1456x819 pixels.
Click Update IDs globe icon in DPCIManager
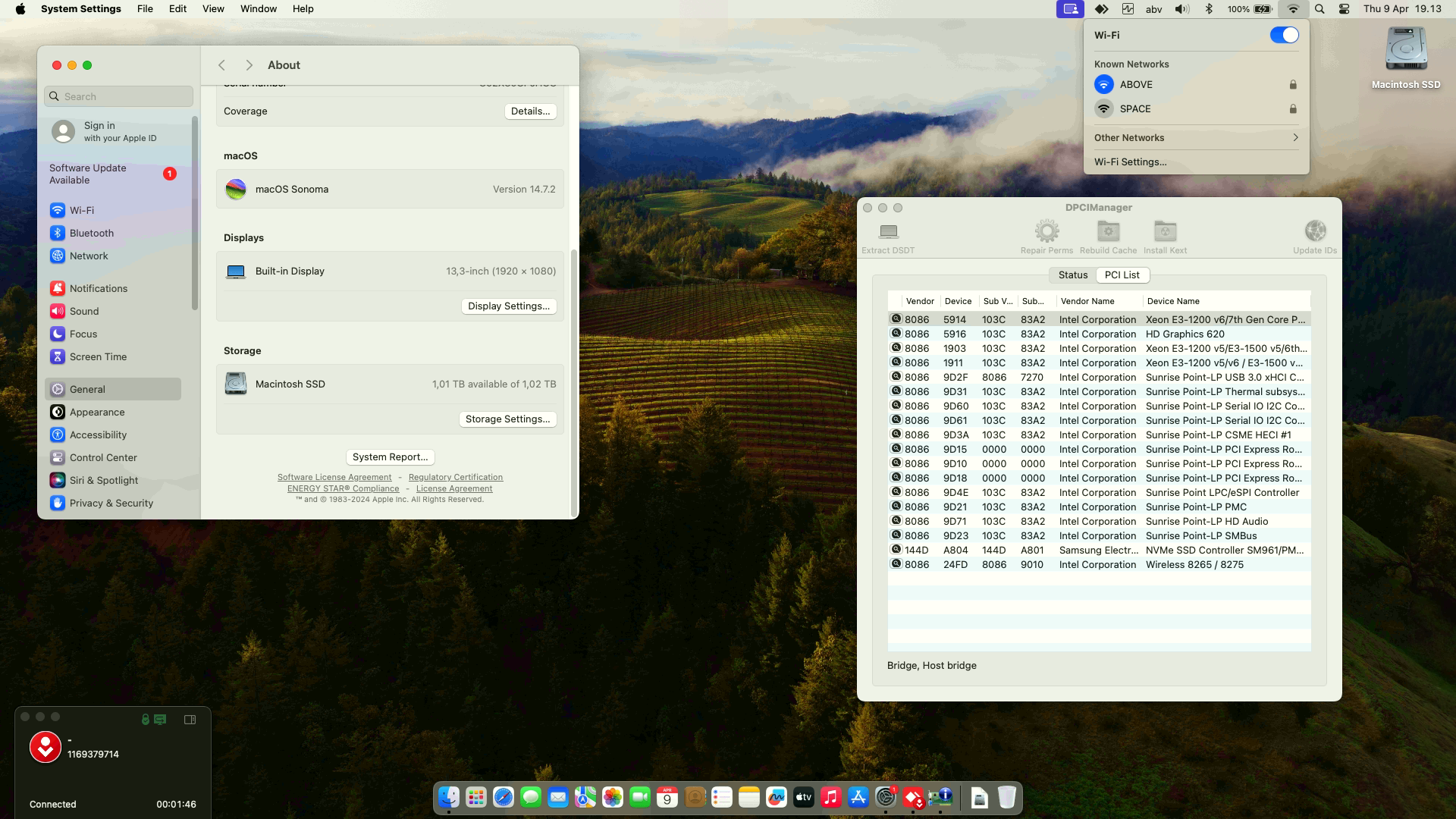(x=1315, y=231)
